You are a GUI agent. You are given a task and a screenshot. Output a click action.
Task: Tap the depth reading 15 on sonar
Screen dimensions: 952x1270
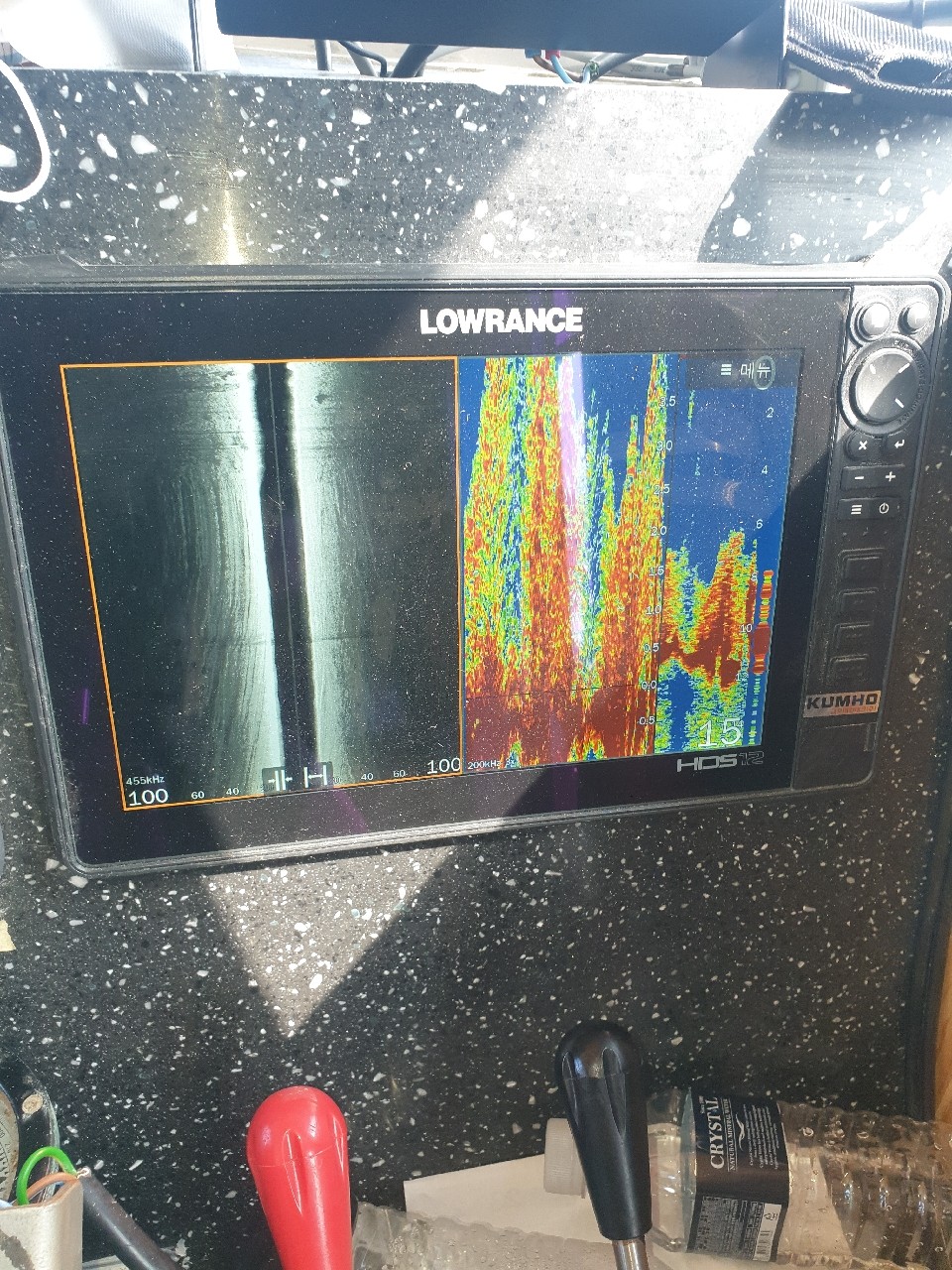point(721,732)
